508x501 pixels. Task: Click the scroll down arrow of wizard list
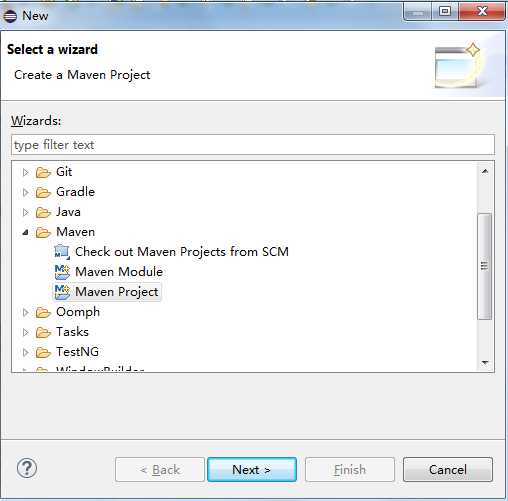click(485, 362)
